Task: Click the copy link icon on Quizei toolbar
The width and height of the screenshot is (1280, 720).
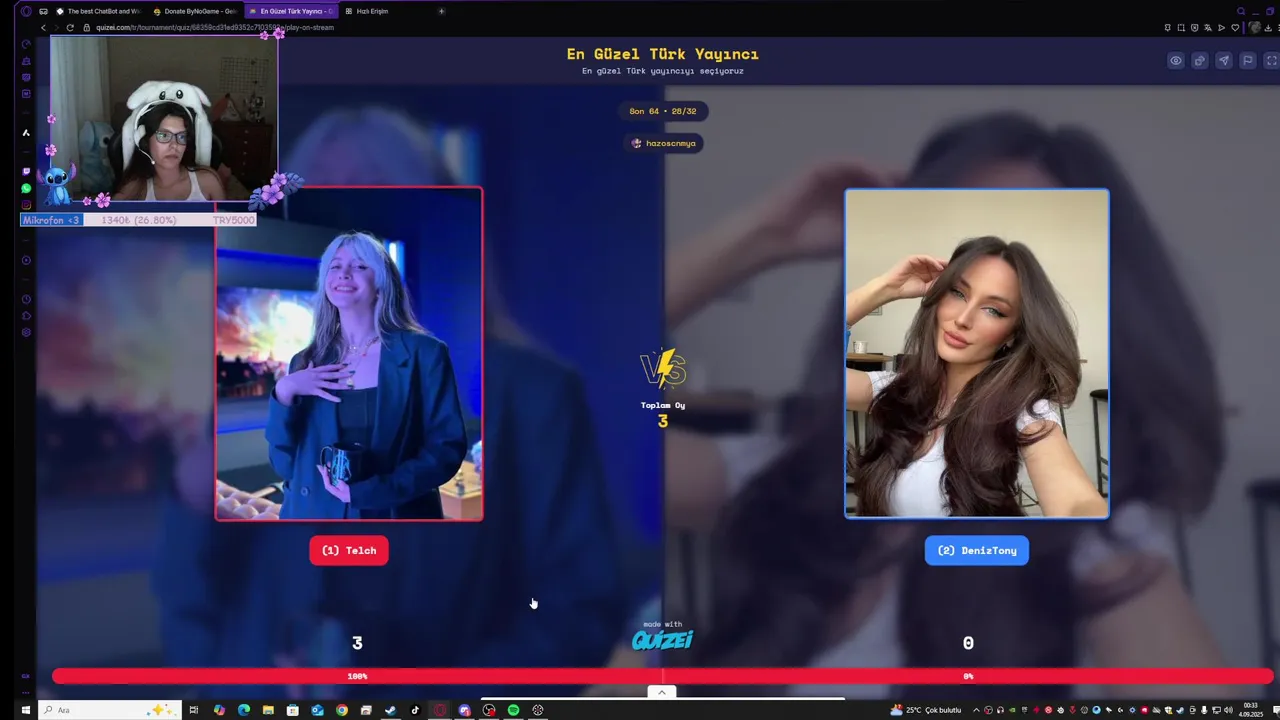Action: (x=1200, y=61)
